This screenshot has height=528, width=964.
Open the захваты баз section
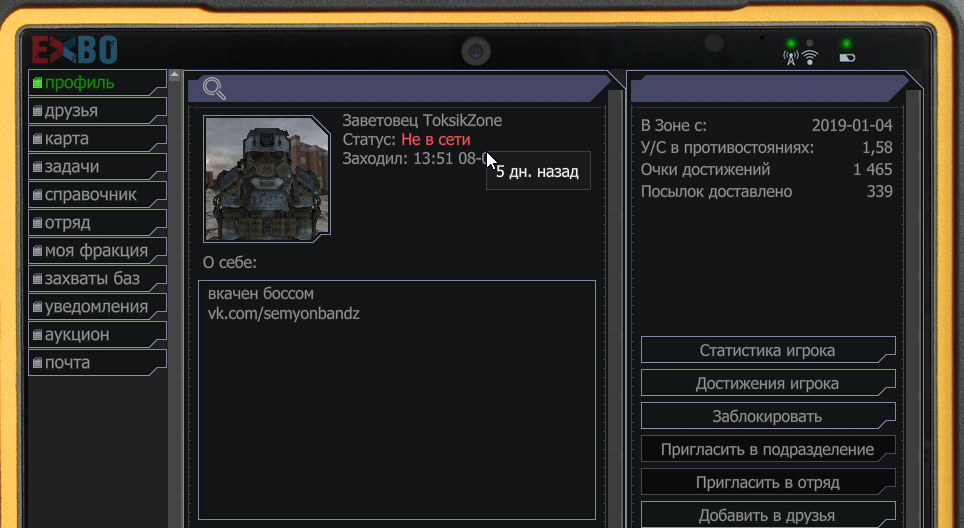[97, 278]
